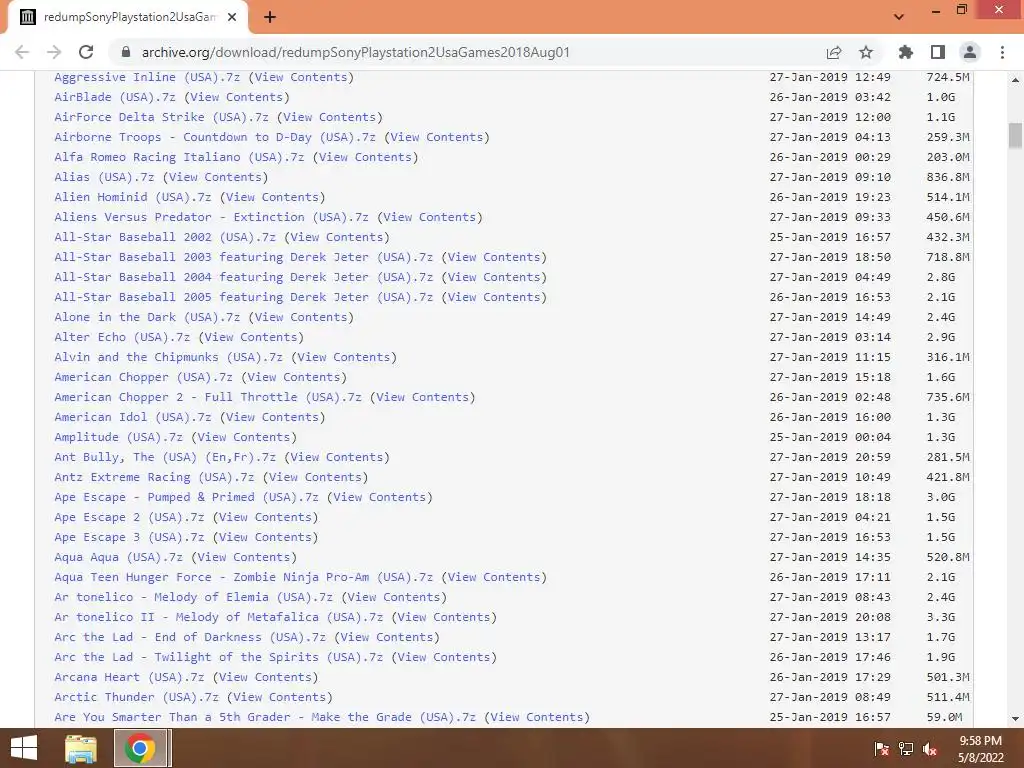1024x768 pixels.
Task: Download Aqua Aqua (USA).7z
Action: [118, 557]
